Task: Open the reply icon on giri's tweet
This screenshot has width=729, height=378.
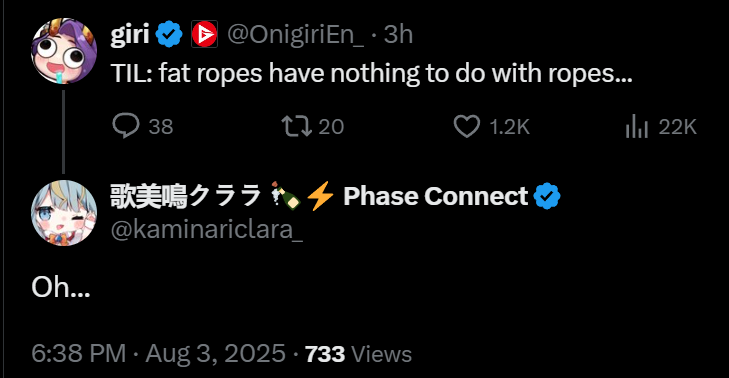Action: click(126, 126)
